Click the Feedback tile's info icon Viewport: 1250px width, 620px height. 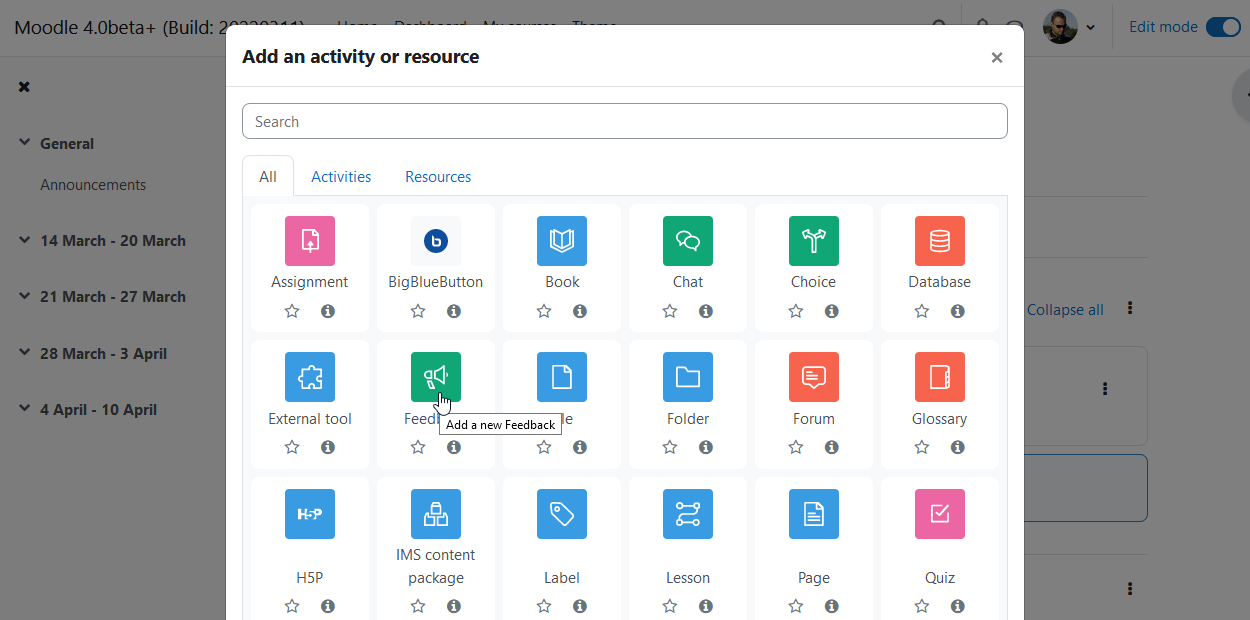click(x=454, y=447)
